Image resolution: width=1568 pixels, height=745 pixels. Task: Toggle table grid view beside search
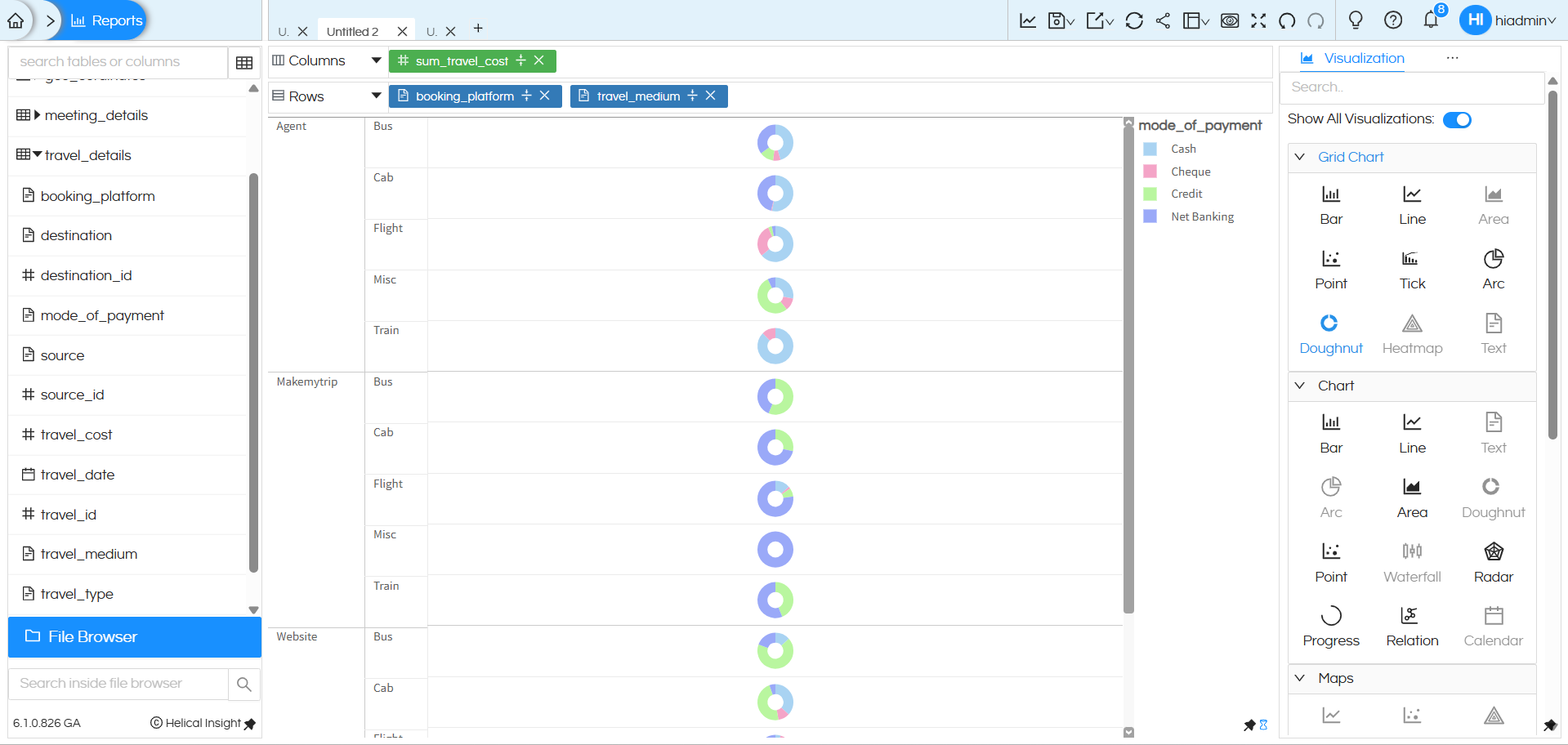coord(243,63)
